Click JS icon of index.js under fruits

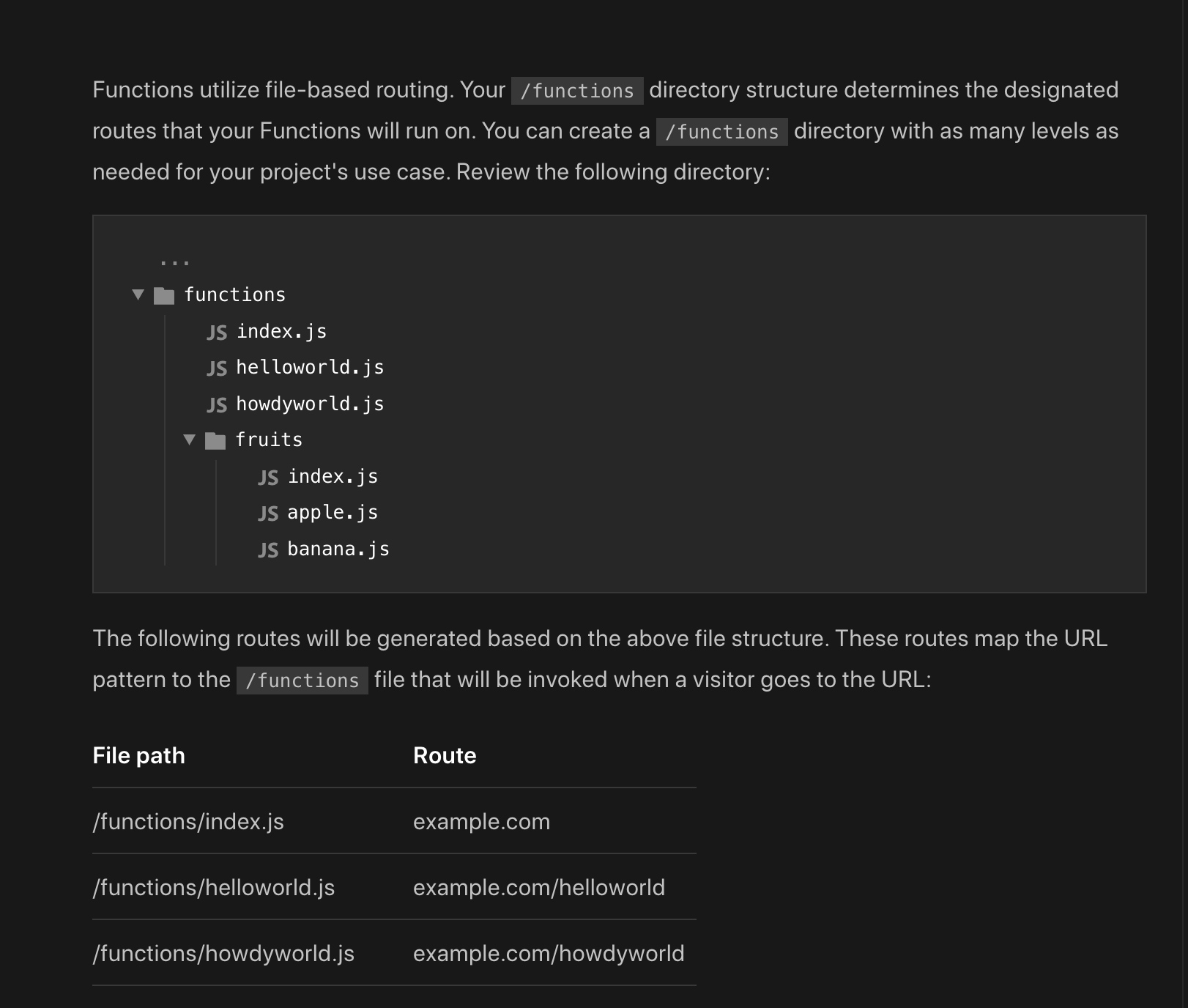coord(268,478)
